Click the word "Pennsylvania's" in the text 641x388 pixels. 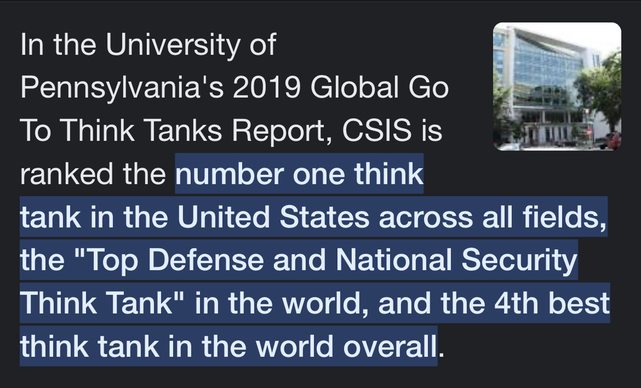(121, 87)
